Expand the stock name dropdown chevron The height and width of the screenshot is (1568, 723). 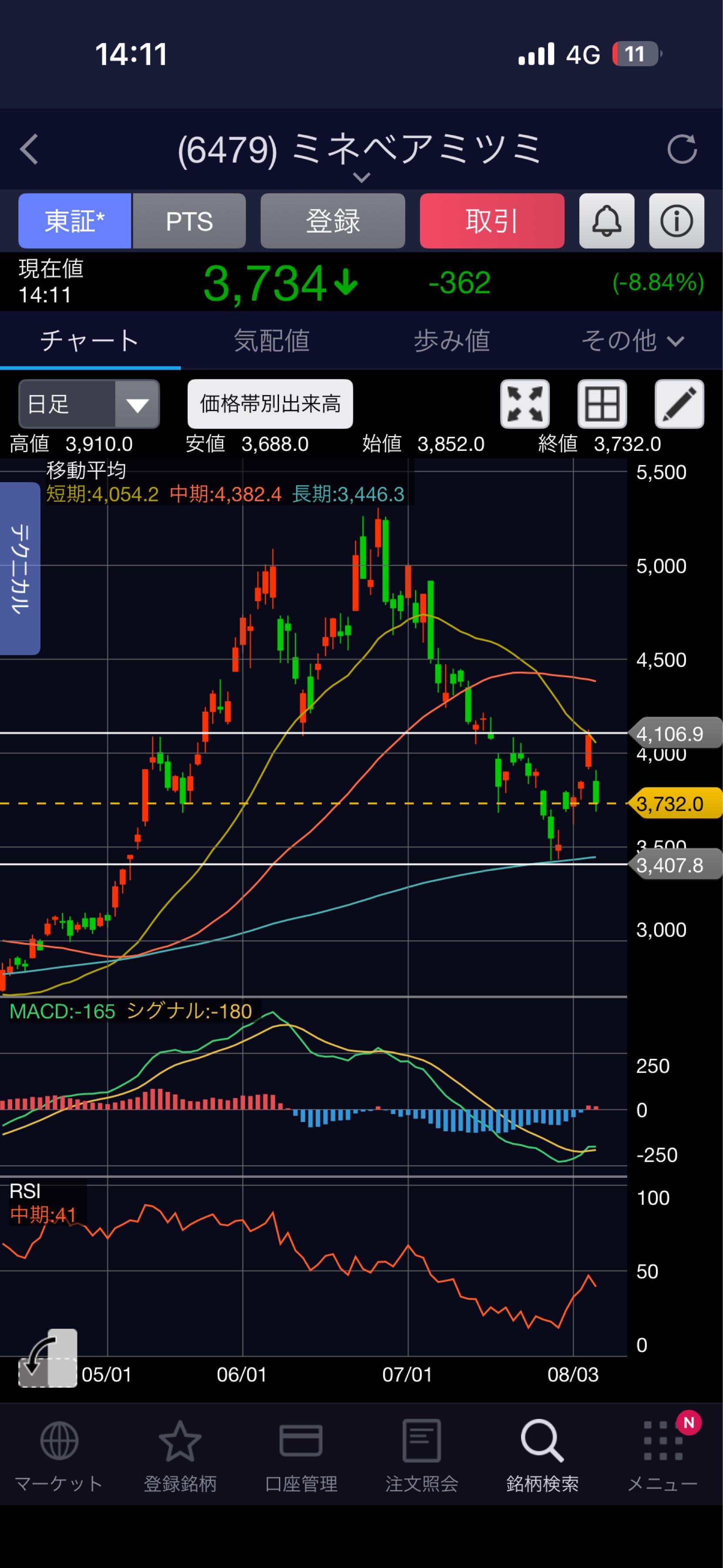(361, 178)
